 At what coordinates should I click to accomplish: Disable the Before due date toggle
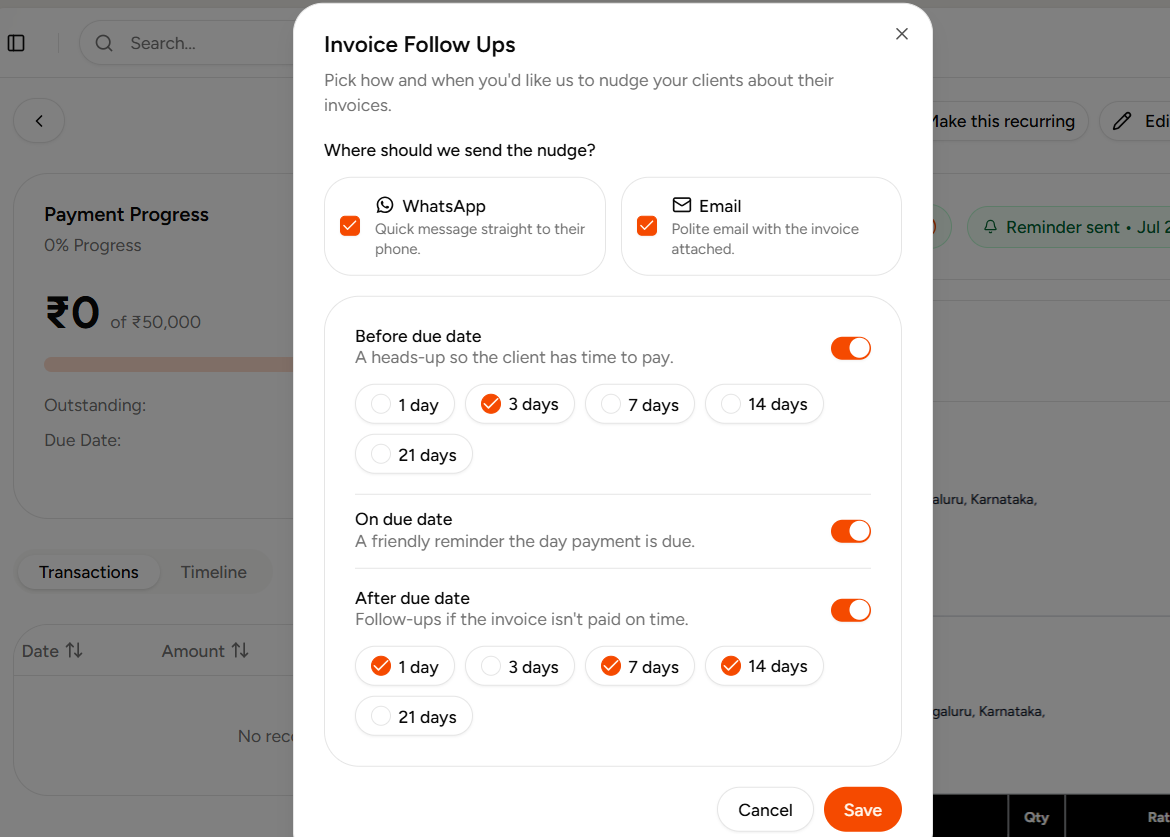[851, 348]
